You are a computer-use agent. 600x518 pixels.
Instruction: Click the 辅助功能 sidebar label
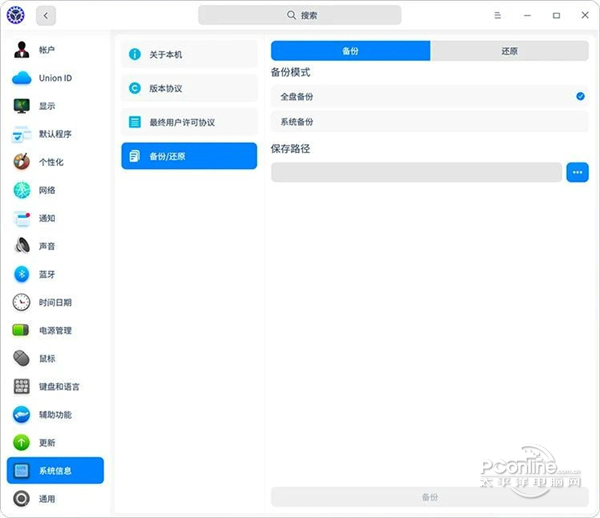[55, 415]
